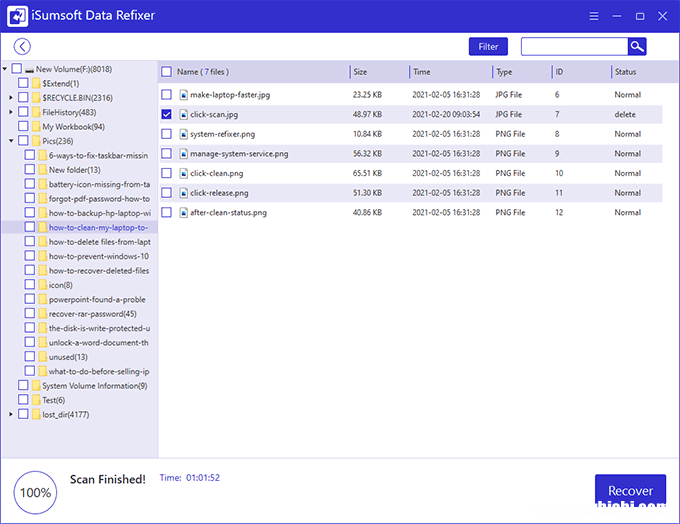Click the New Volume drive icon
680x524 pixels.
point(29,69)
